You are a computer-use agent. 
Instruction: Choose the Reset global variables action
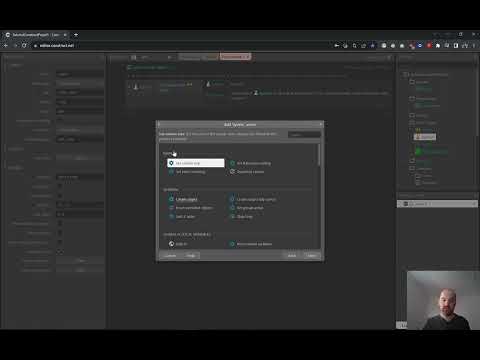[251, 244]
